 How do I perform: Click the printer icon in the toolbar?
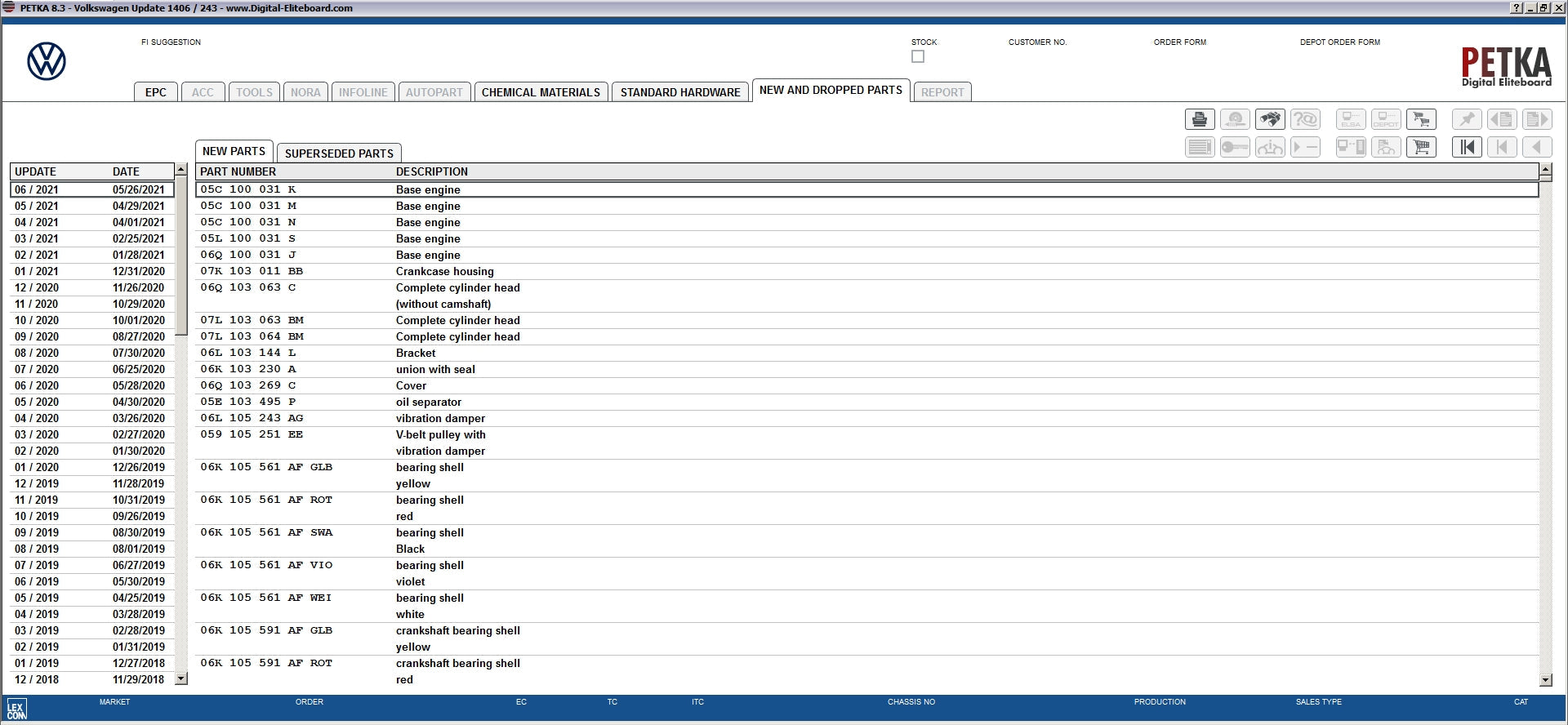(1199, 120)
